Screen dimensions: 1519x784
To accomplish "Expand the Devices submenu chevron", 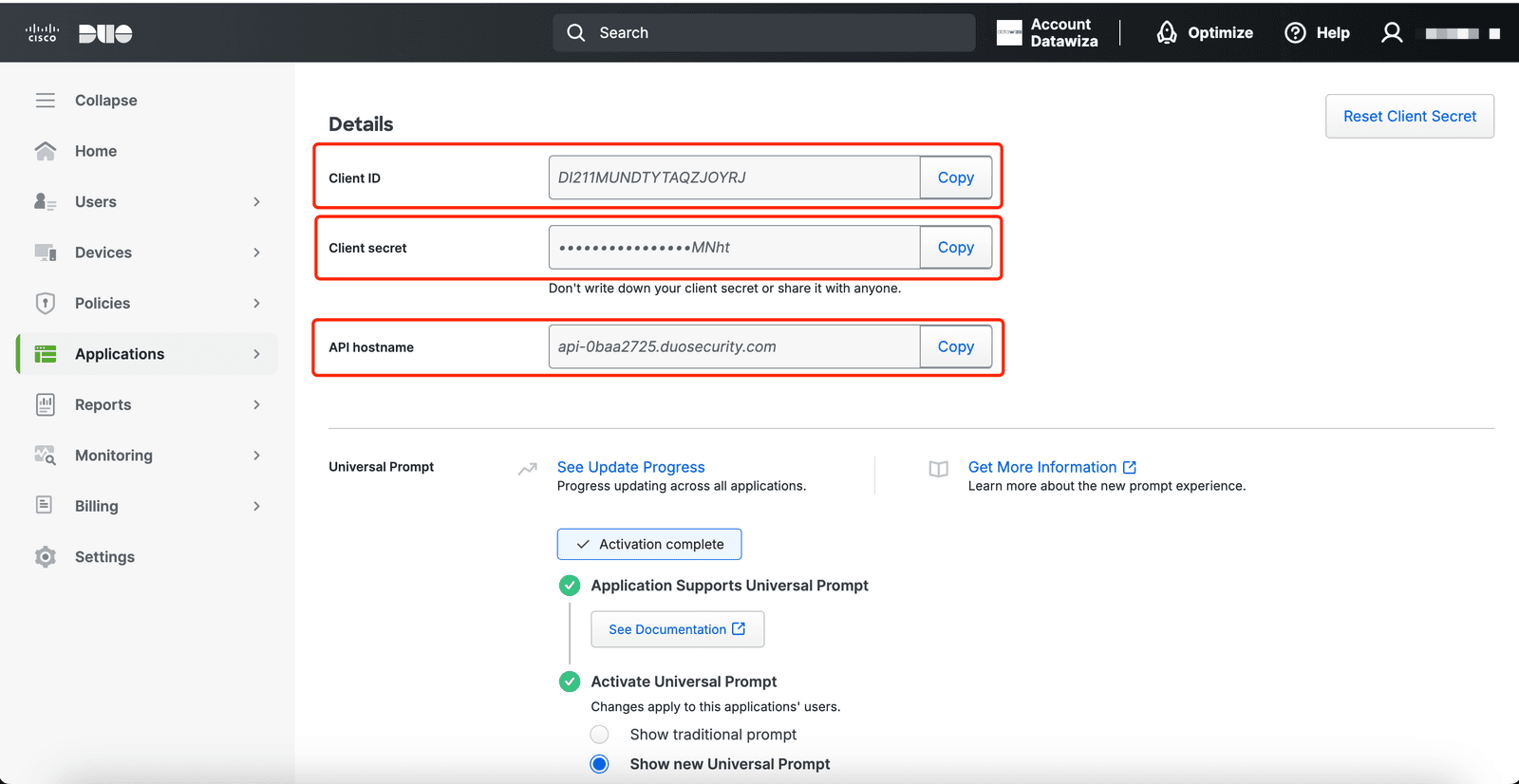I will pos(257,252).
